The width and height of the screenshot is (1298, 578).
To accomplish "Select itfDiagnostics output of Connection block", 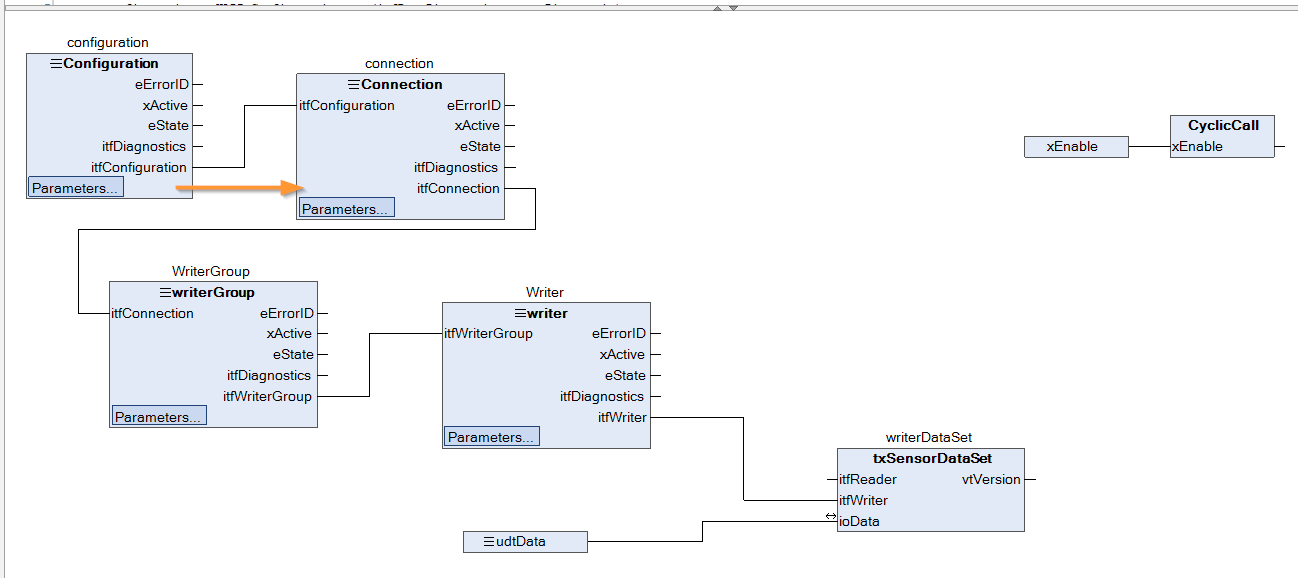I will pos(456,167).
